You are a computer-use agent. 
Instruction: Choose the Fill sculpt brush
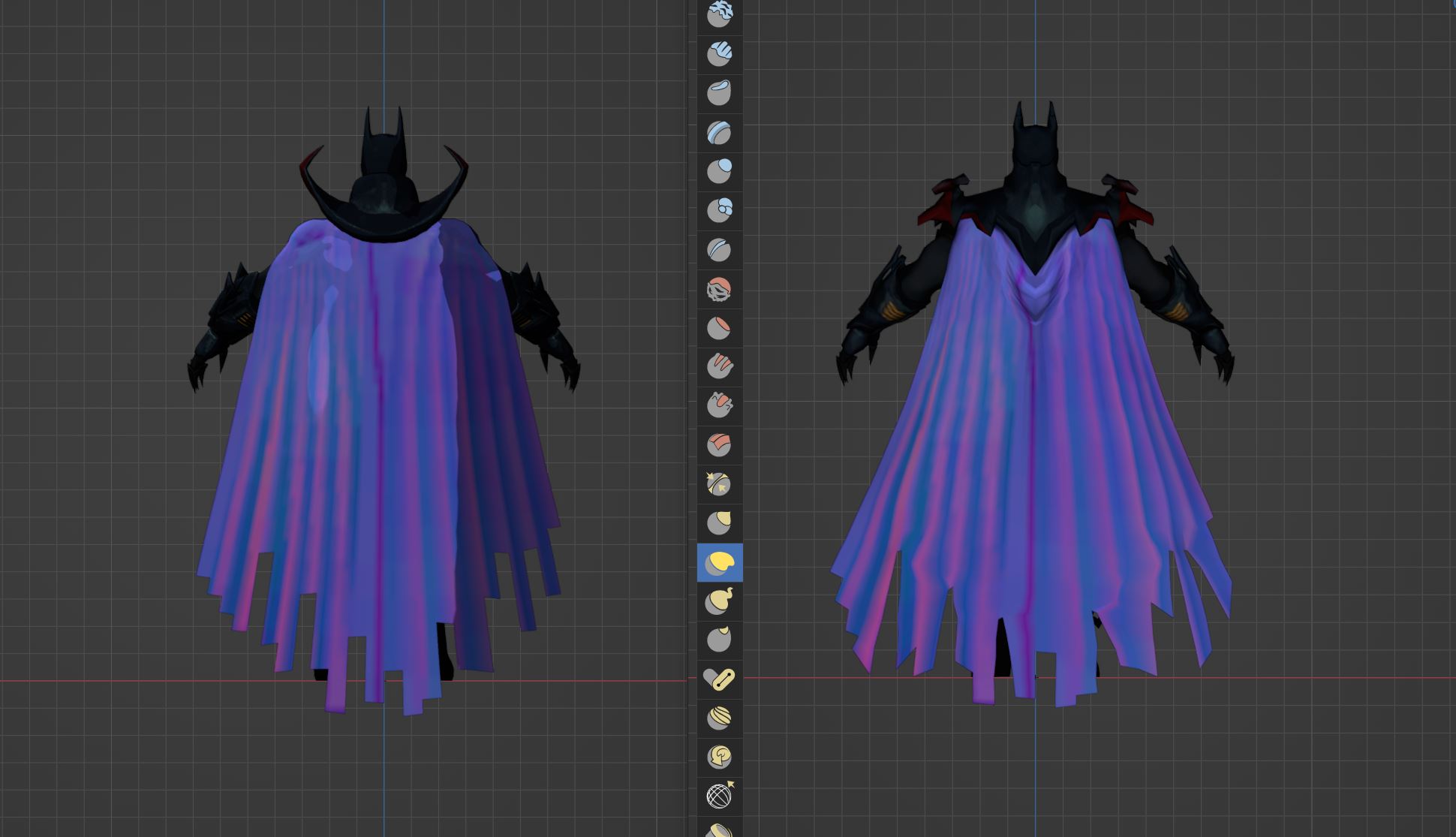point(719,367)
